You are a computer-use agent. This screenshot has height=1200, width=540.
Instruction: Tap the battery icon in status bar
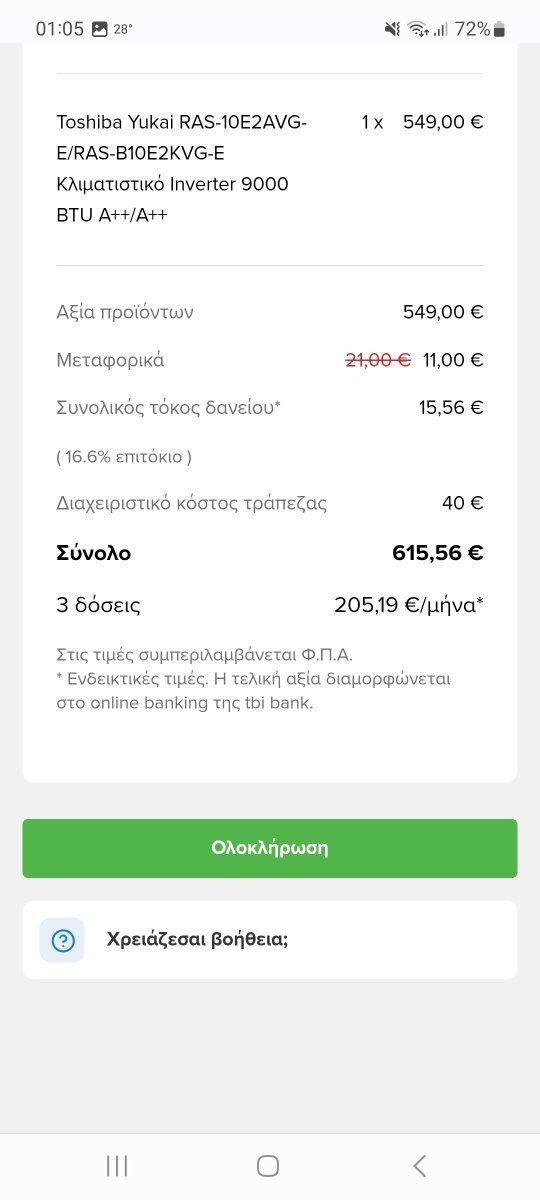pos(499,29)
